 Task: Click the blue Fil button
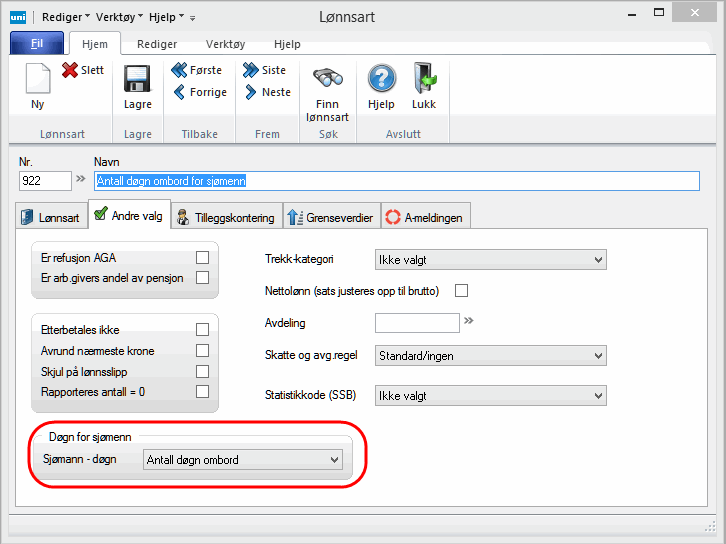pos(37,44)
